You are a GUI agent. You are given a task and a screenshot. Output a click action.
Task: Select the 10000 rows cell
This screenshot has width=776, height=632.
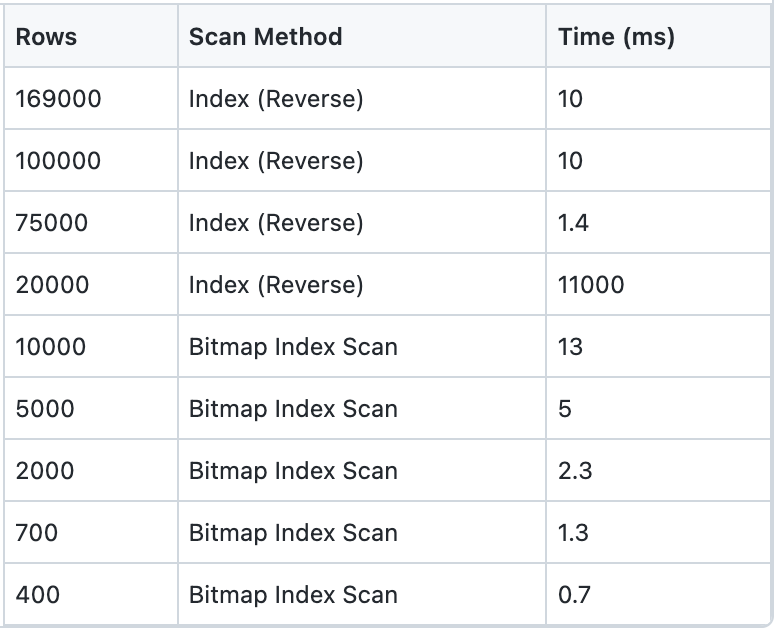pos(91,346)
